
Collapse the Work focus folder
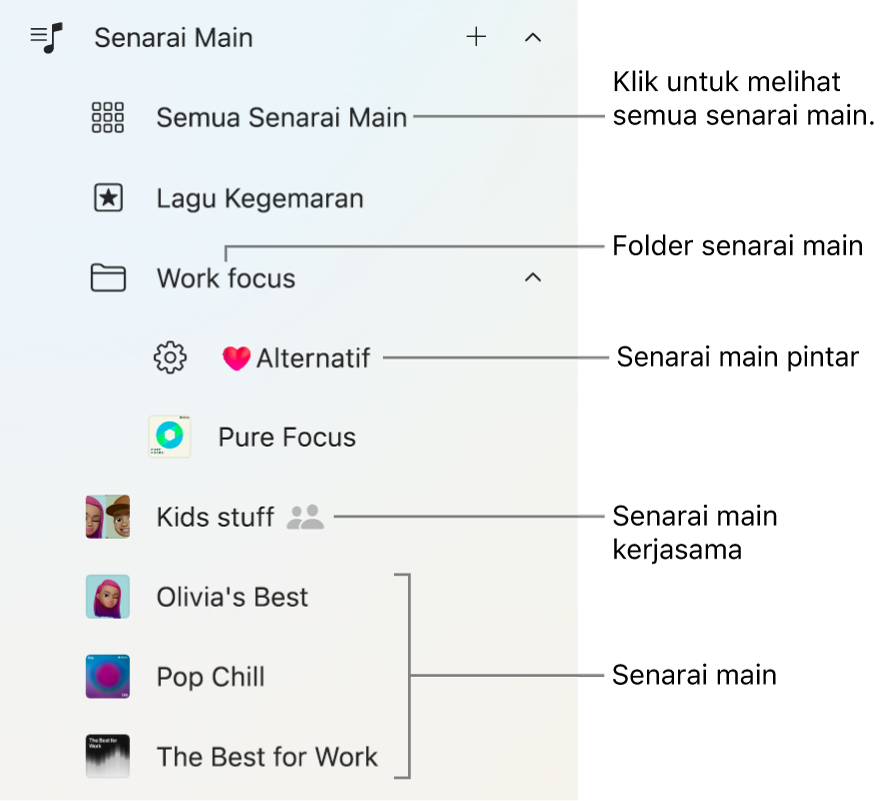533,277
